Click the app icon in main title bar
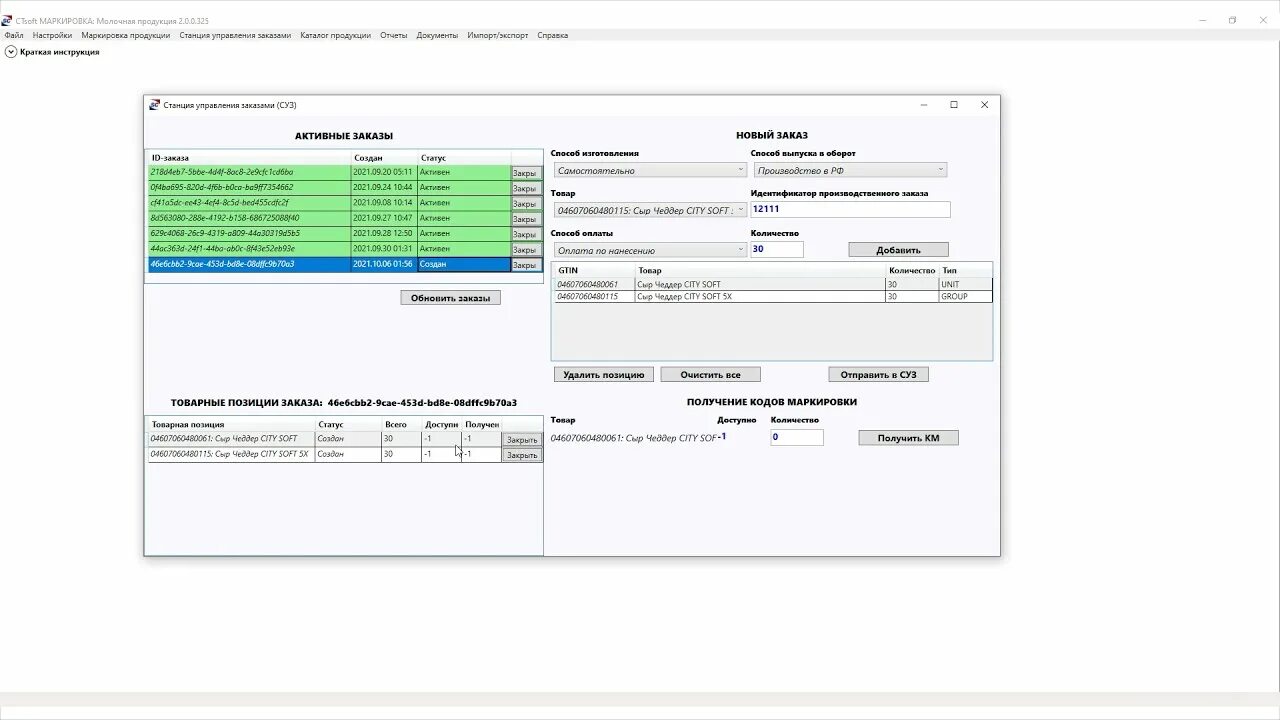 coord(8,20)
